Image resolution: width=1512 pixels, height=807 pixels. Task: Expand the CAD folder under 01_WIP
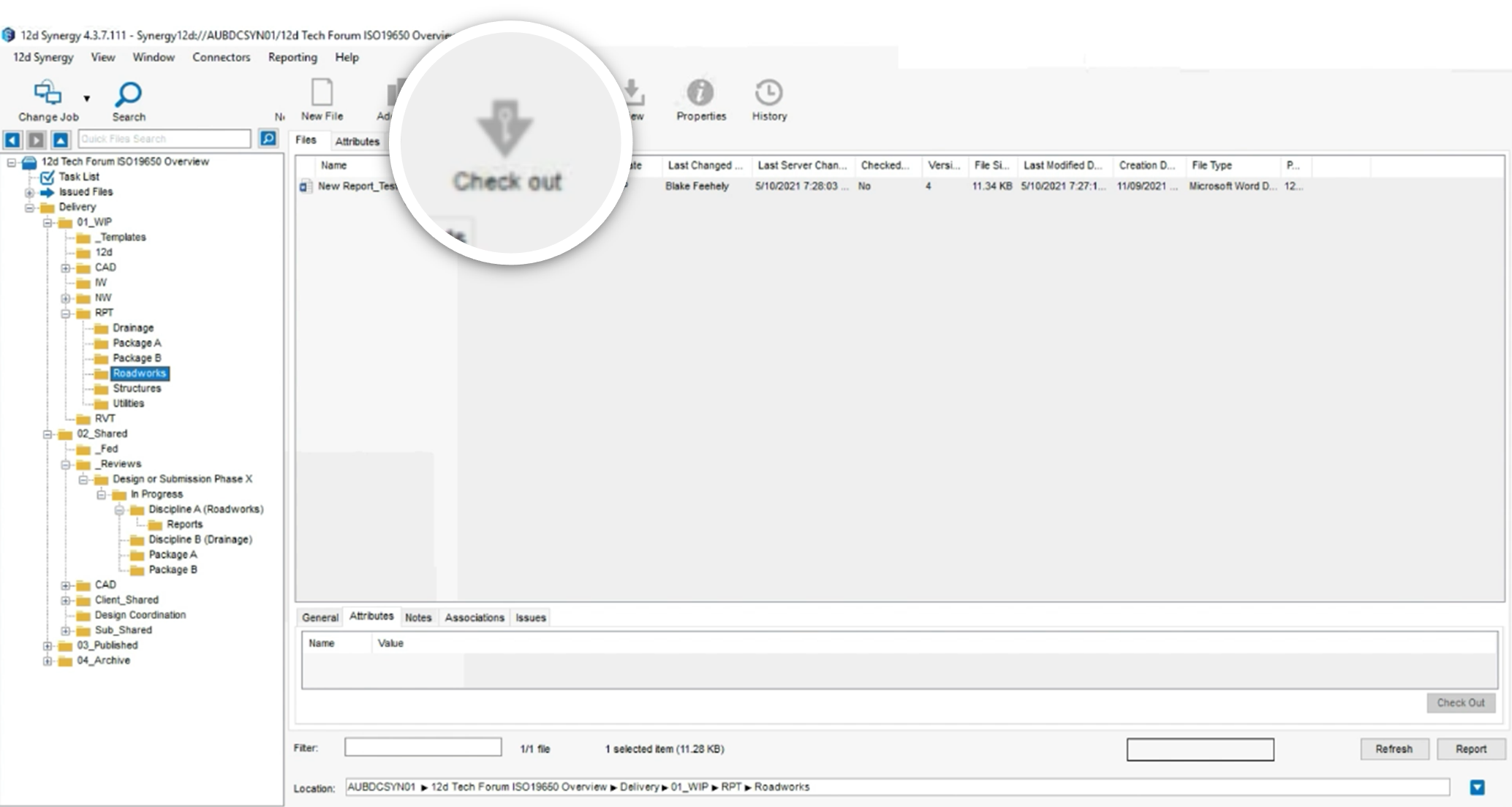tap(65, 268)
